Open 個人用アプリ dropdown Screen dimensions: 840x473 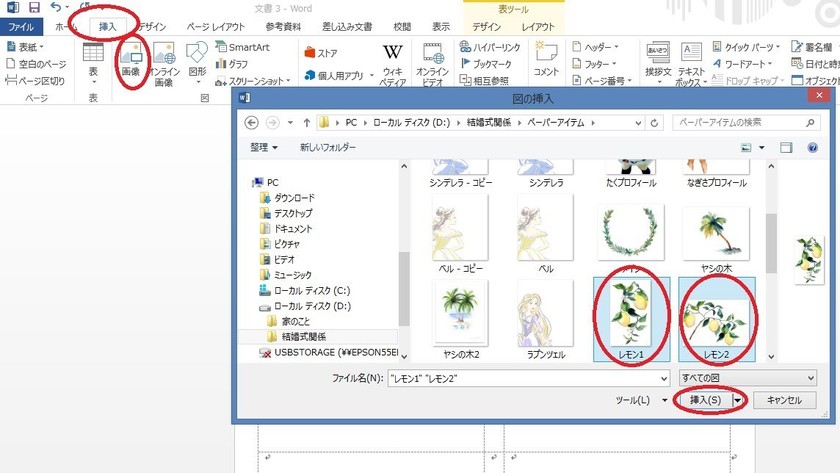[x=339, y=76]
